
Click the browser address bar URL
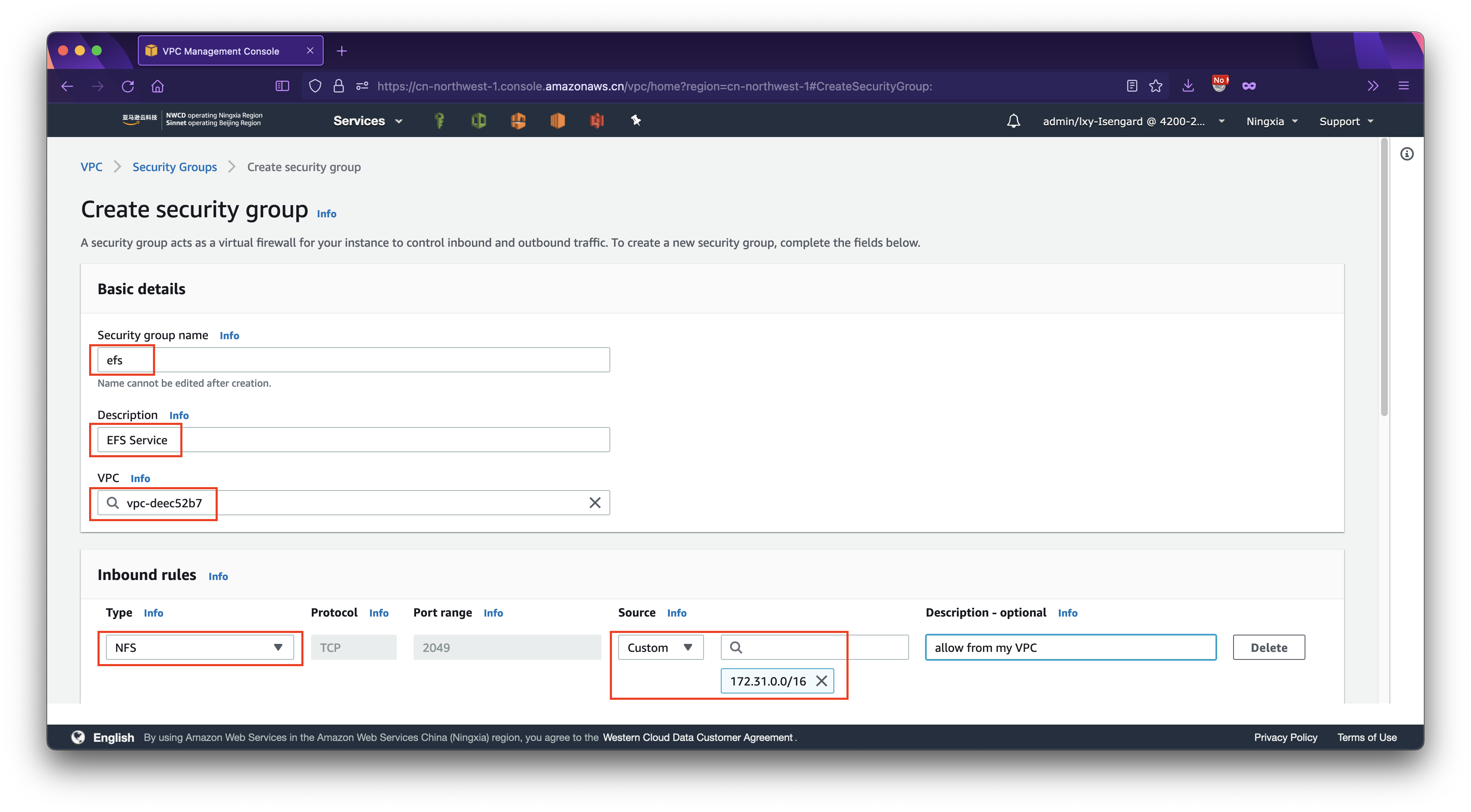pos(654,86)
